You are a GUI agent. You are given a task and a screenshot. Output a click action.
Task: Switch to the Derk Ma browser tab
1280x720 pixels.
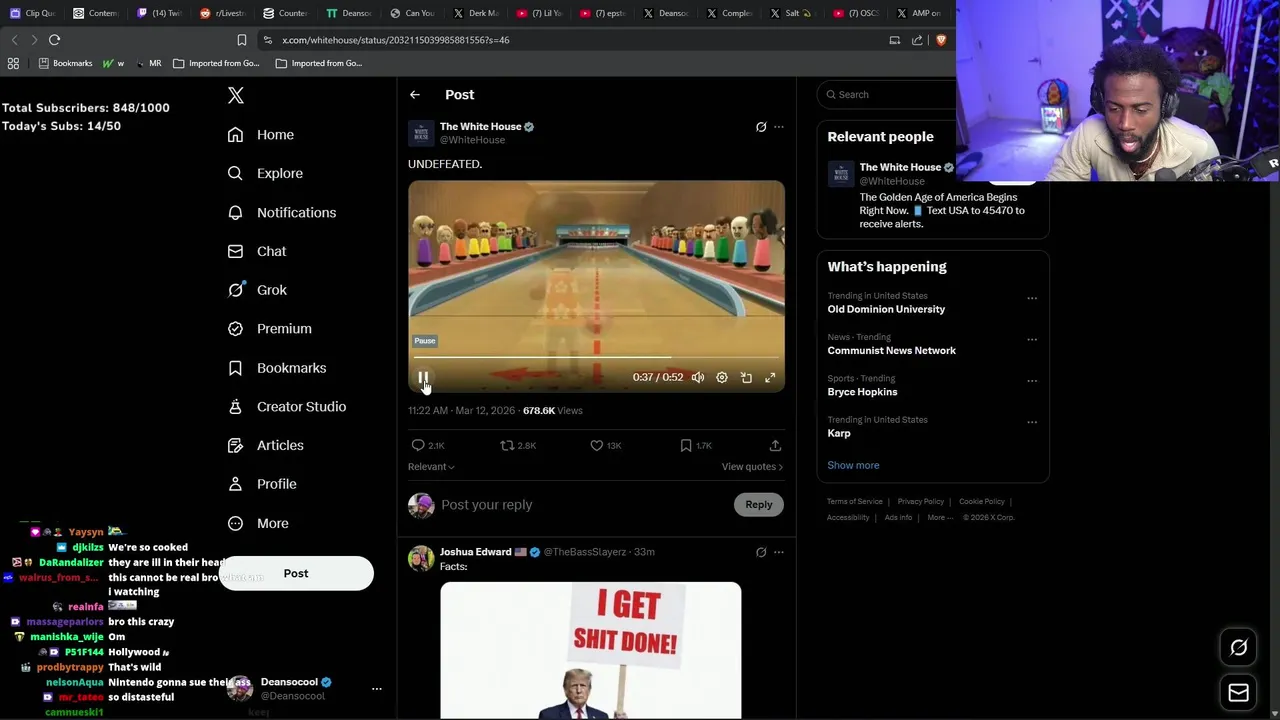click(x=475, y=13)
